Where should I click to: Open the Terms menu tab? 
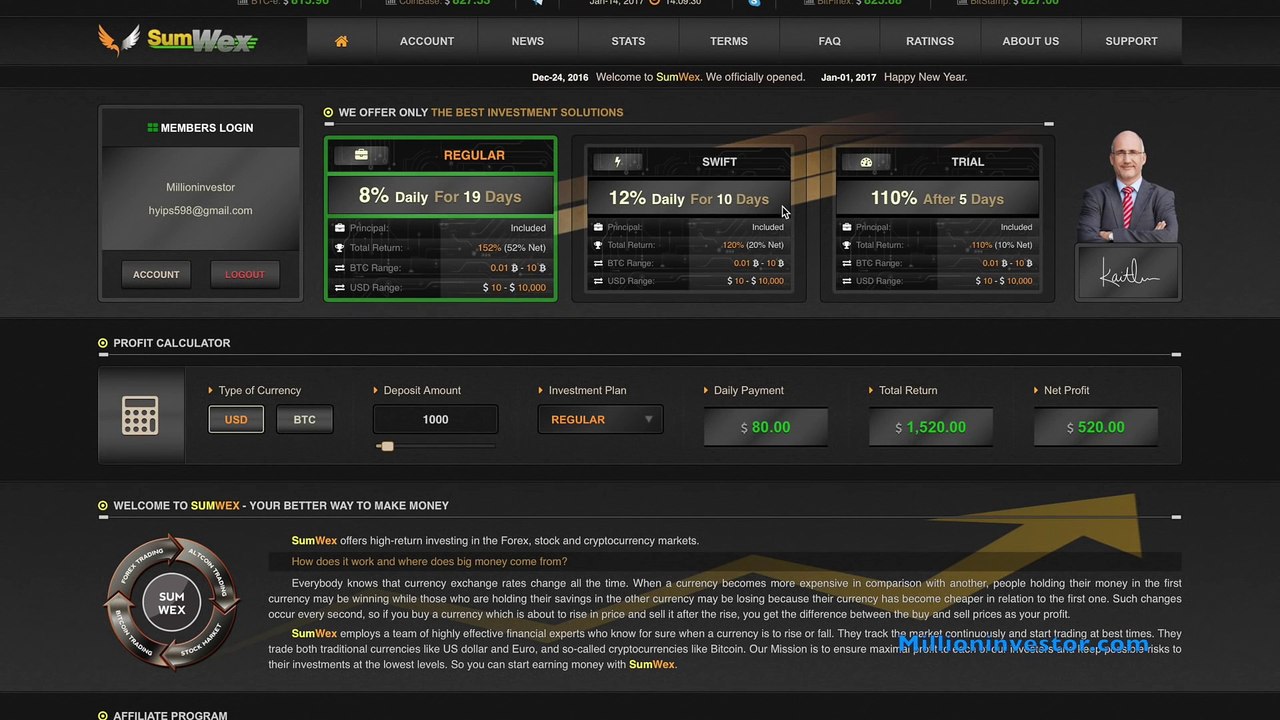[729, 41]
